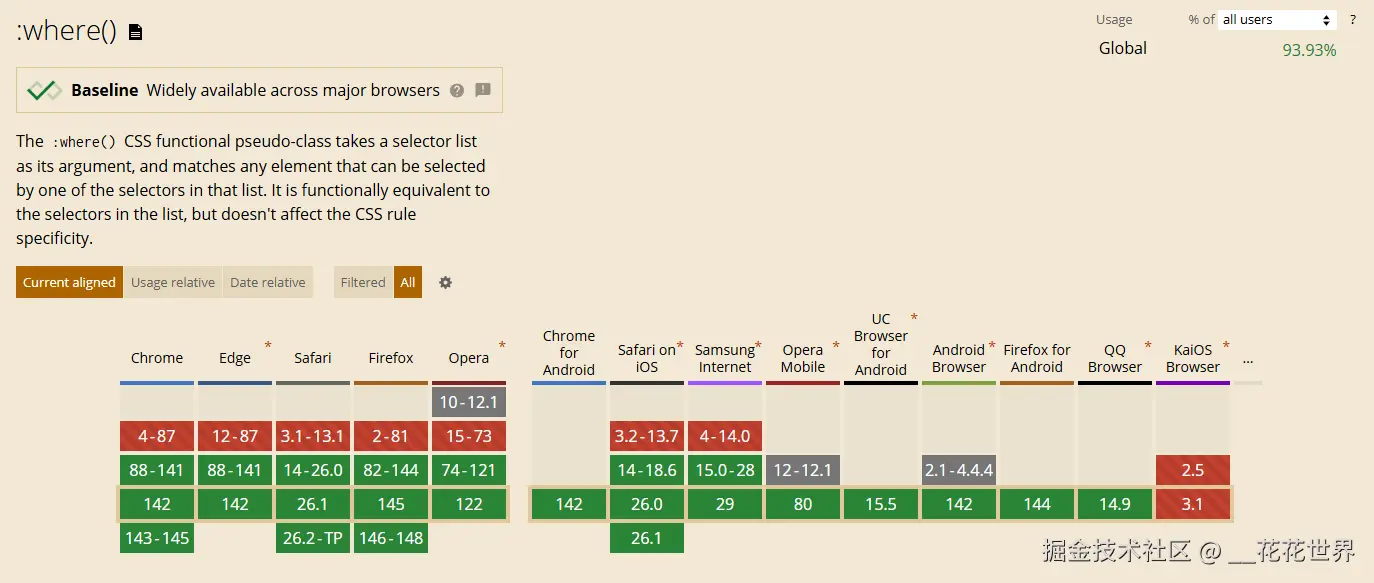Click the asterisk beside UC Browser for Android
This screenshot has height=583, width=1374.
(914, 318)
